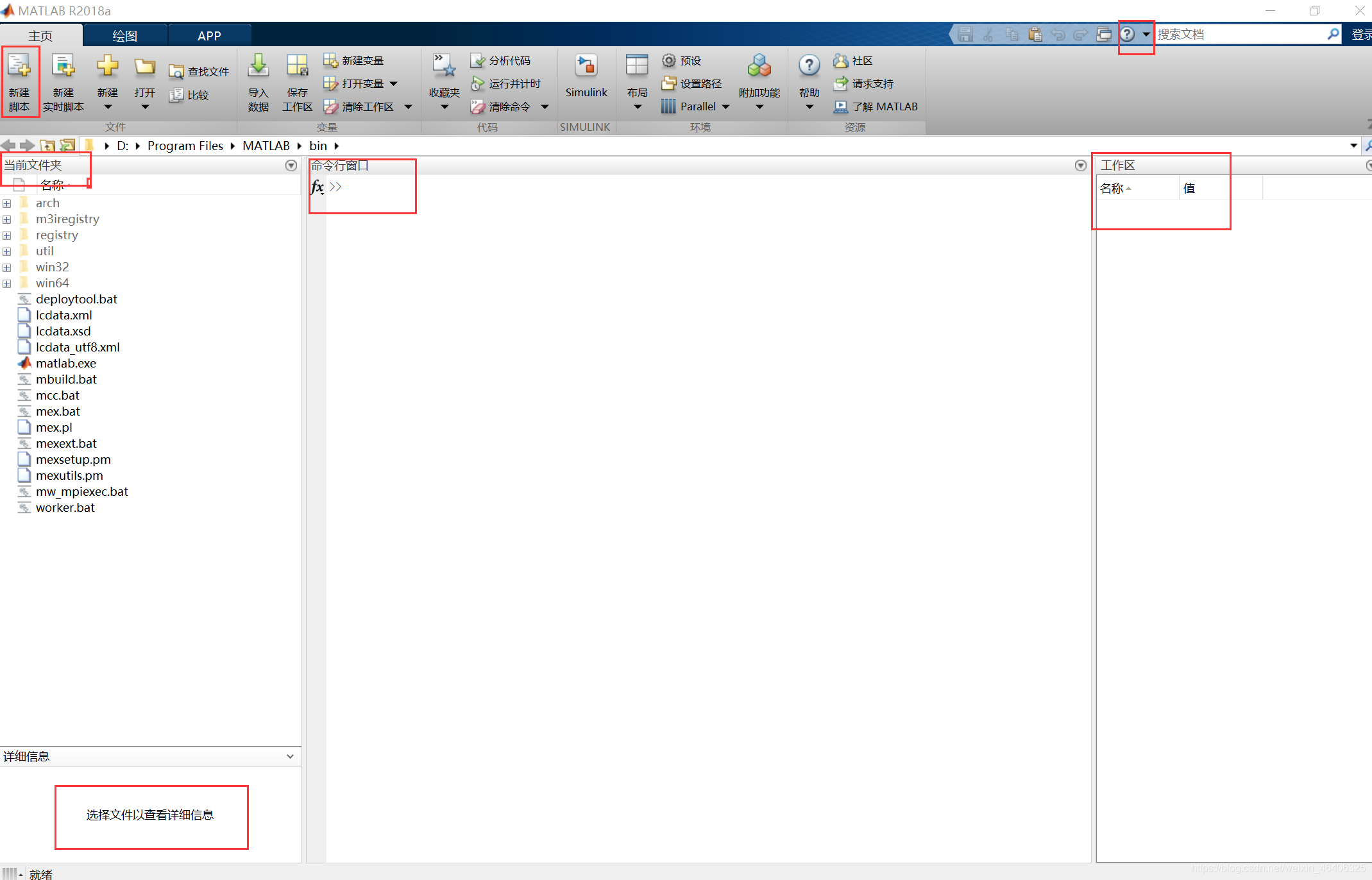Click Save Workspace (保存工作区)
The image size is (1372, 880).
click(x=297, y=81)
